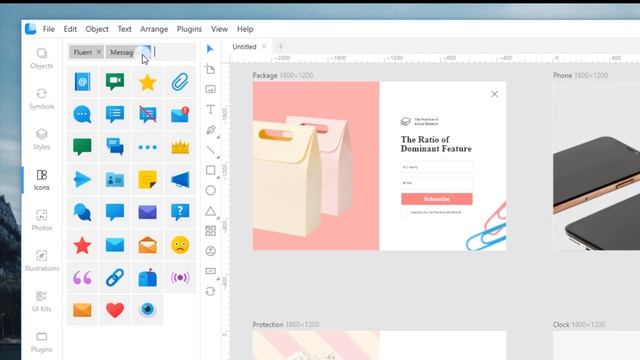640x360 pixels.
Task: Select the Line tool
Action: click(210, 150)
